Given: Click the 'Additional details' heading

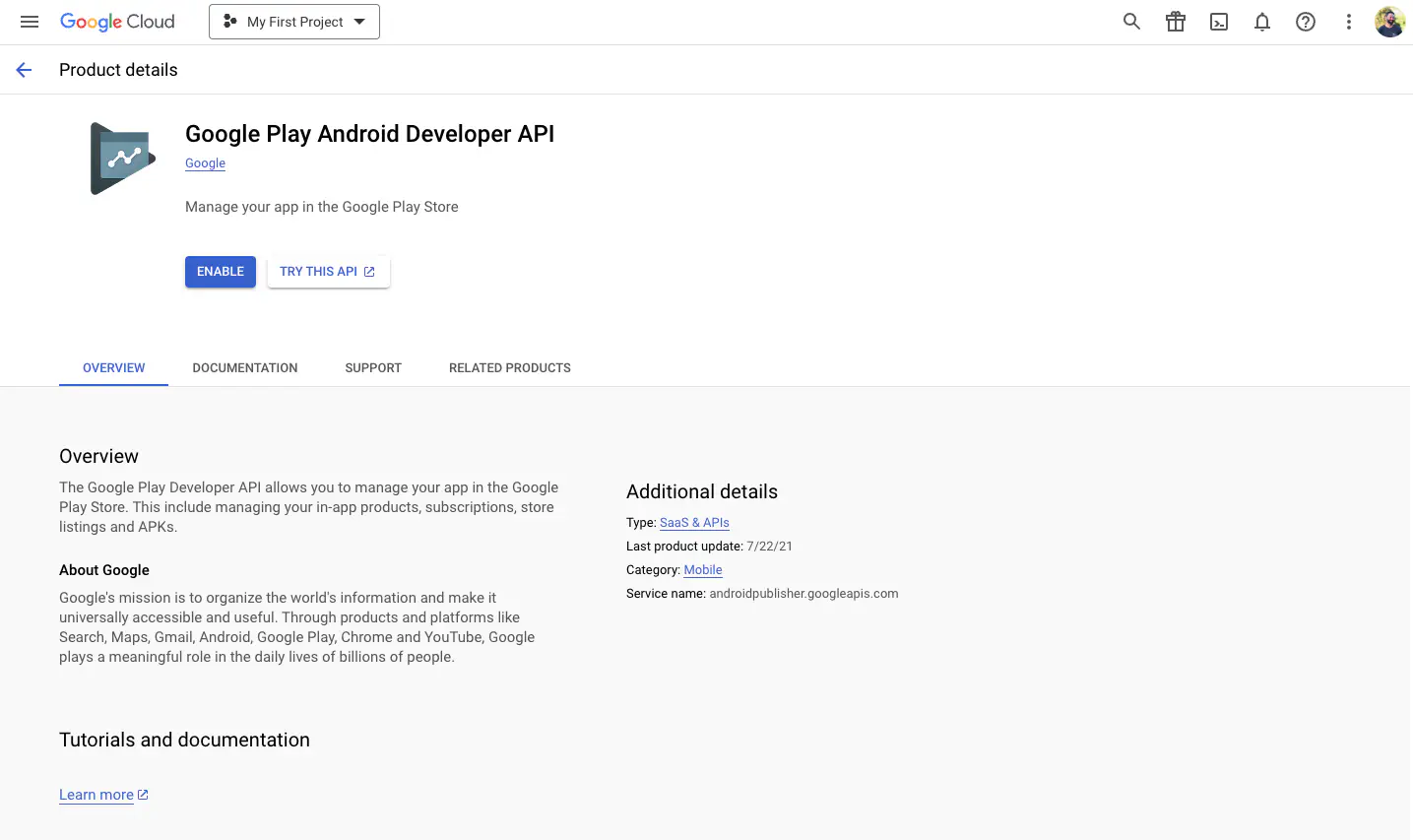Looking at the screenshot, I should click(702, 491).
